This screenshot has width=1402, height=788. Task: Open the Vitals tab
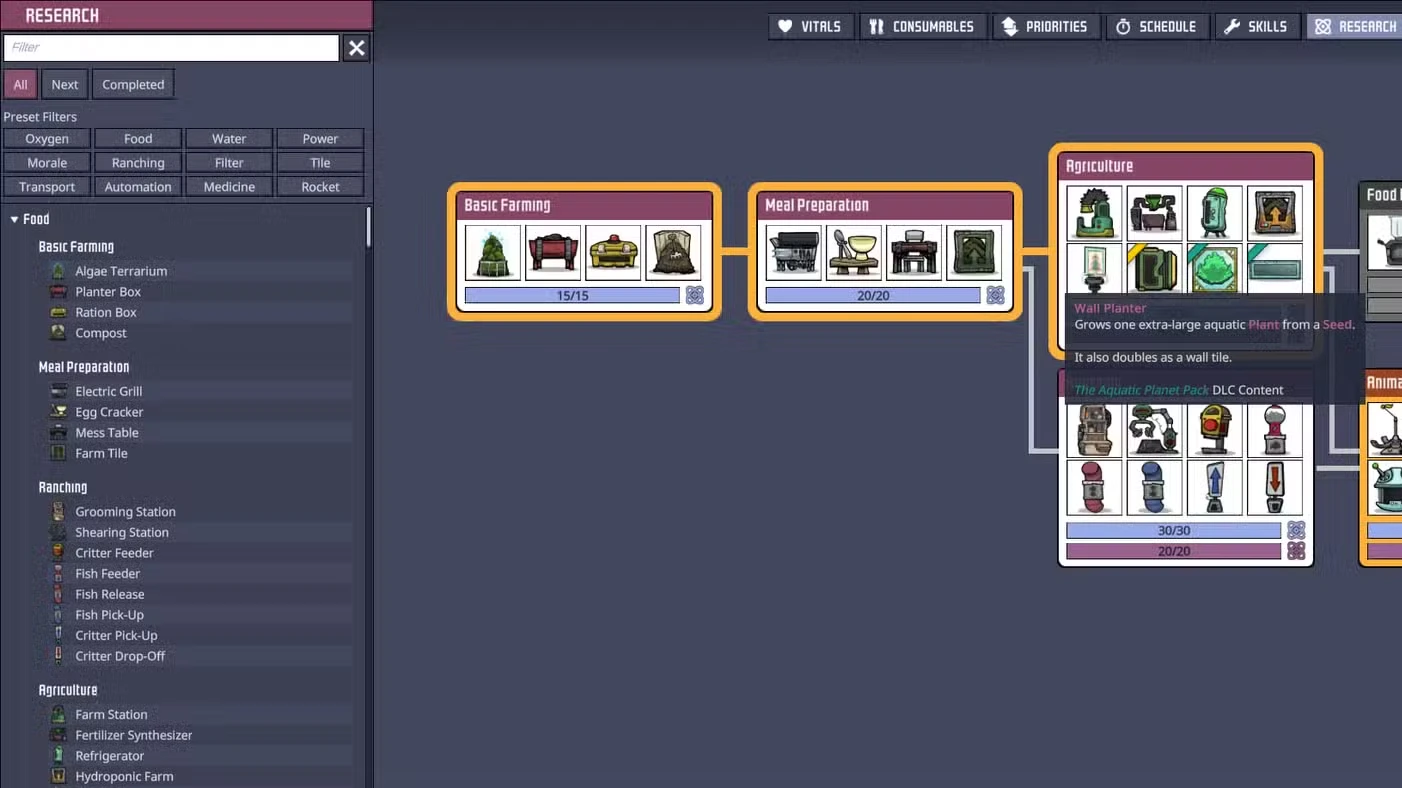coord(810,27)
